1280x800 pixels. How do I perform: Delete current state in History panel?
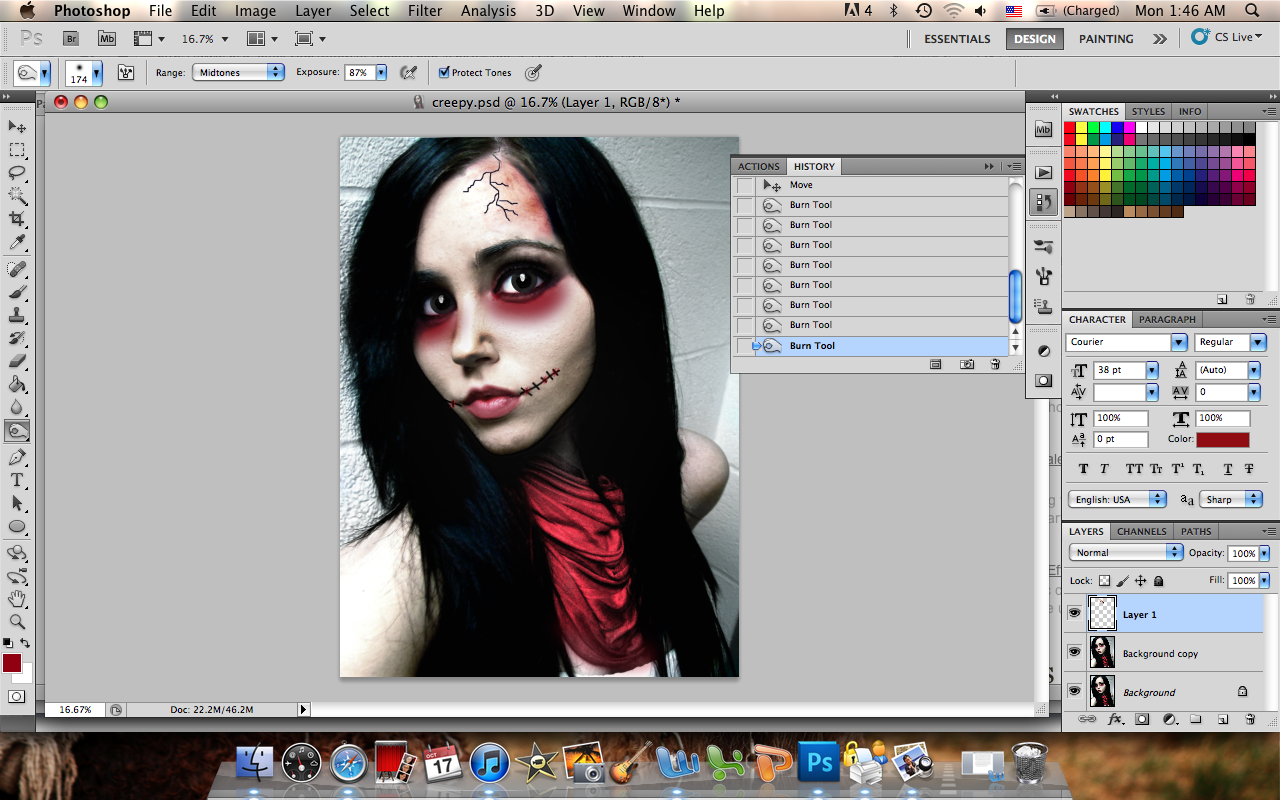pyautogui.click(x=995, y=365)
